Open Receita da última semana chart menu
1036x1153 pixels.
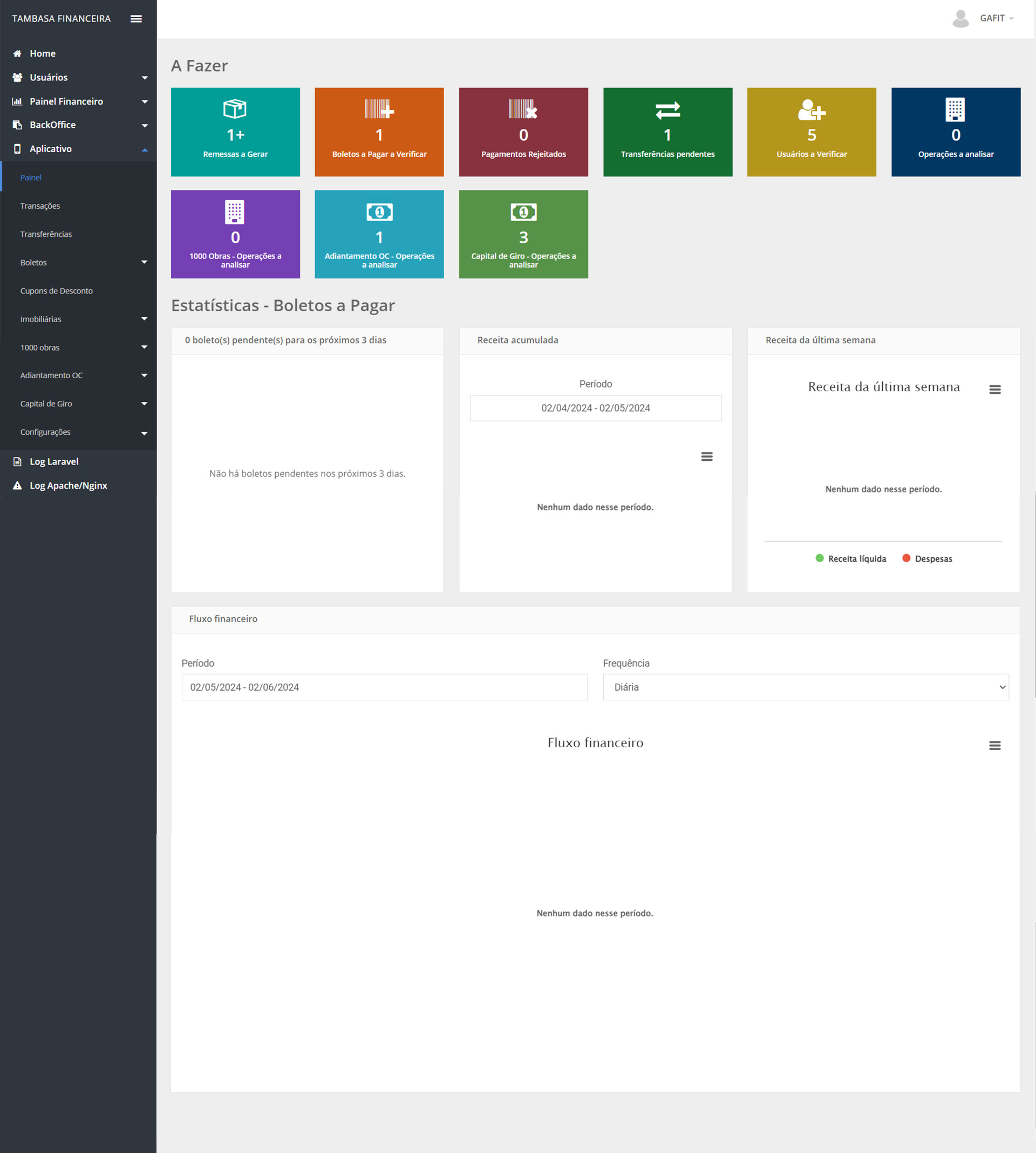[994, 389]
